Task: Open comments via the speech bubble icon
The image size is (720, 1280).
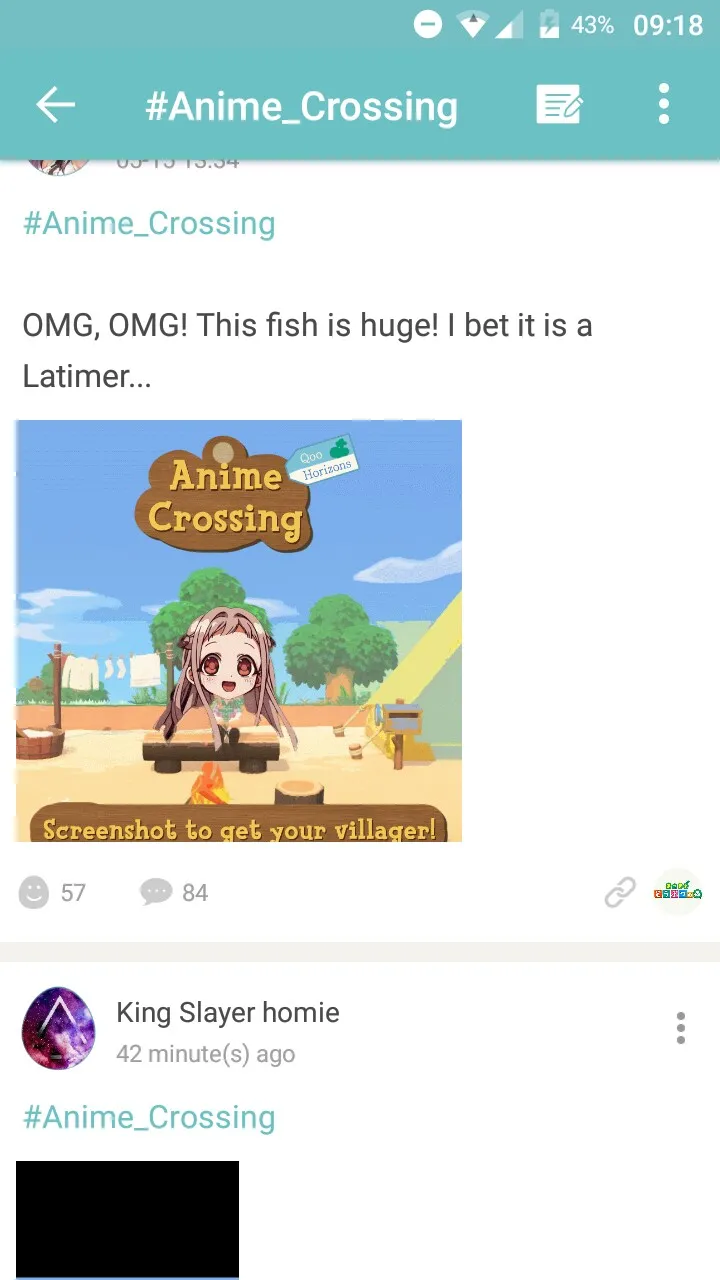Action: tap(156, 892)
